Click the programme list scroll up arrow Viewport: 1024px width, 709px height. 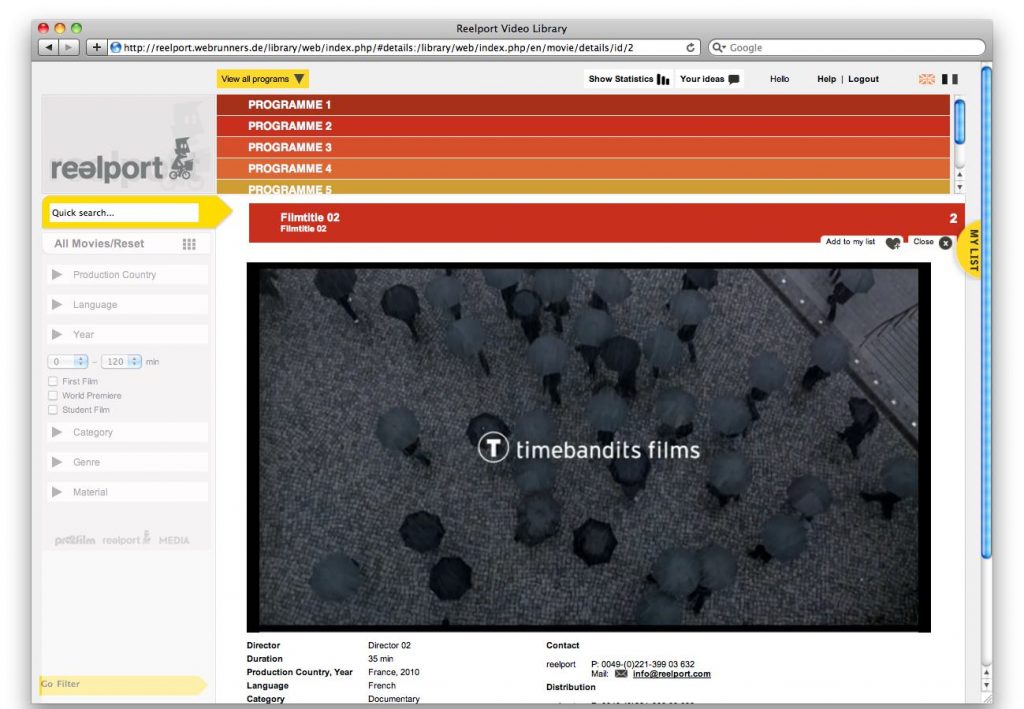(x=959, y=174)
